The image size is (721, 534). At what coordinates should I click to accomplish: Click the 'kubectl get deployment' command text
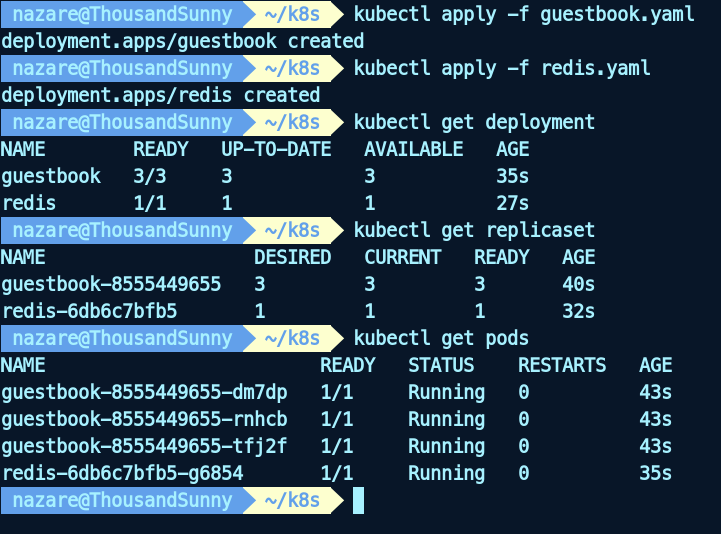coord(474,122)
